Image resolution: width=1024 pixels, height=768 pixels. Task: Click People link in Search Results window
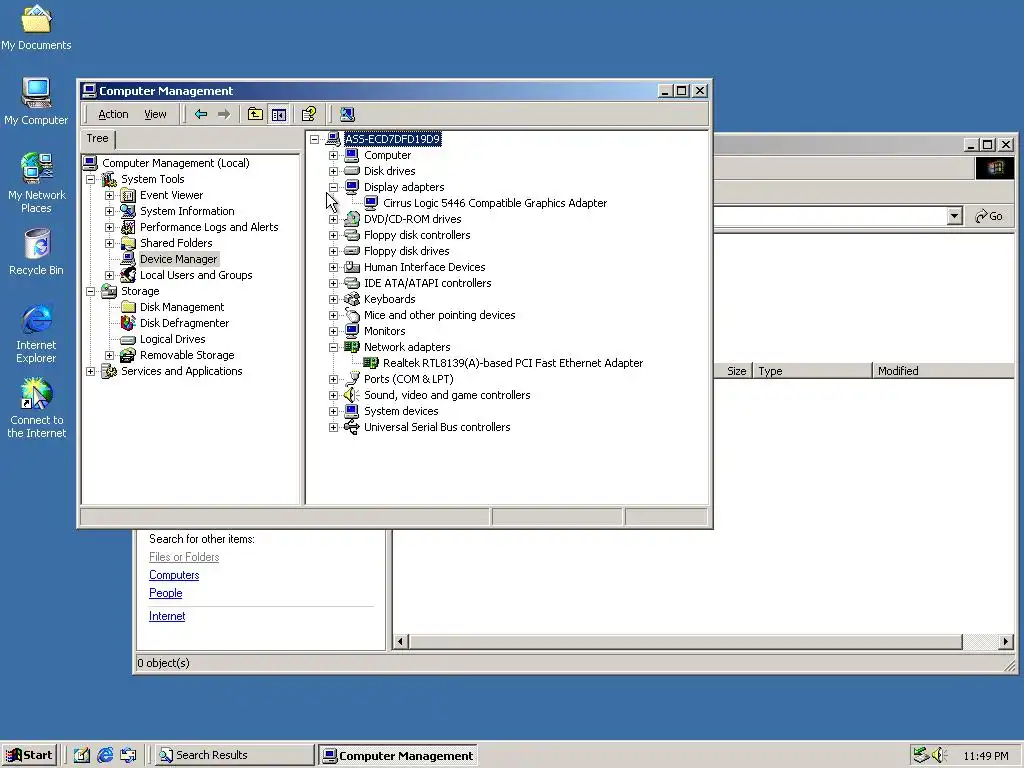click(165, 593)
